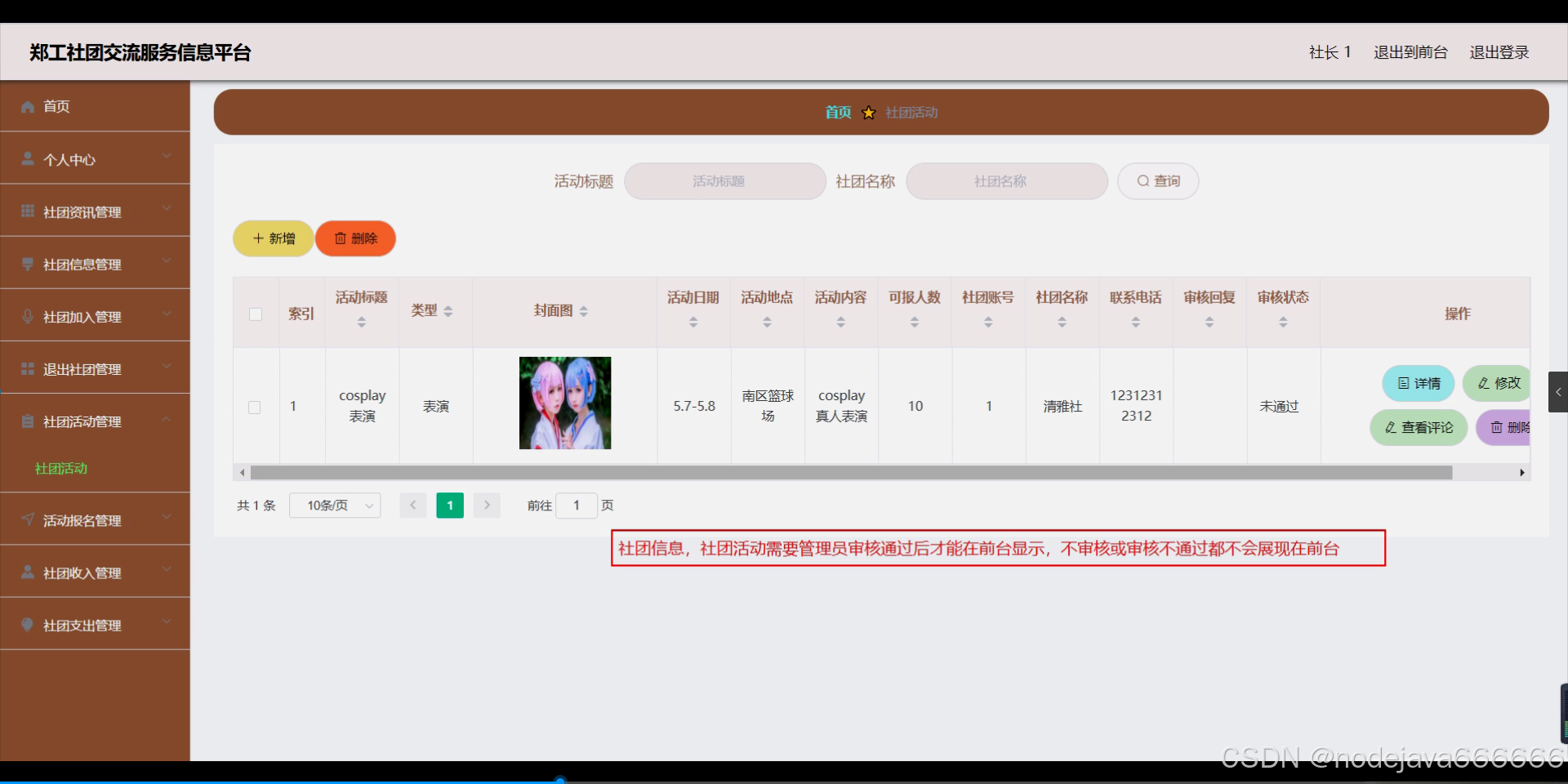Click the sort arrows of 封面图 column
Image resolution: width=1568 pixels, height=784 pixels.
pyautogui.click(x=583, y=311)
